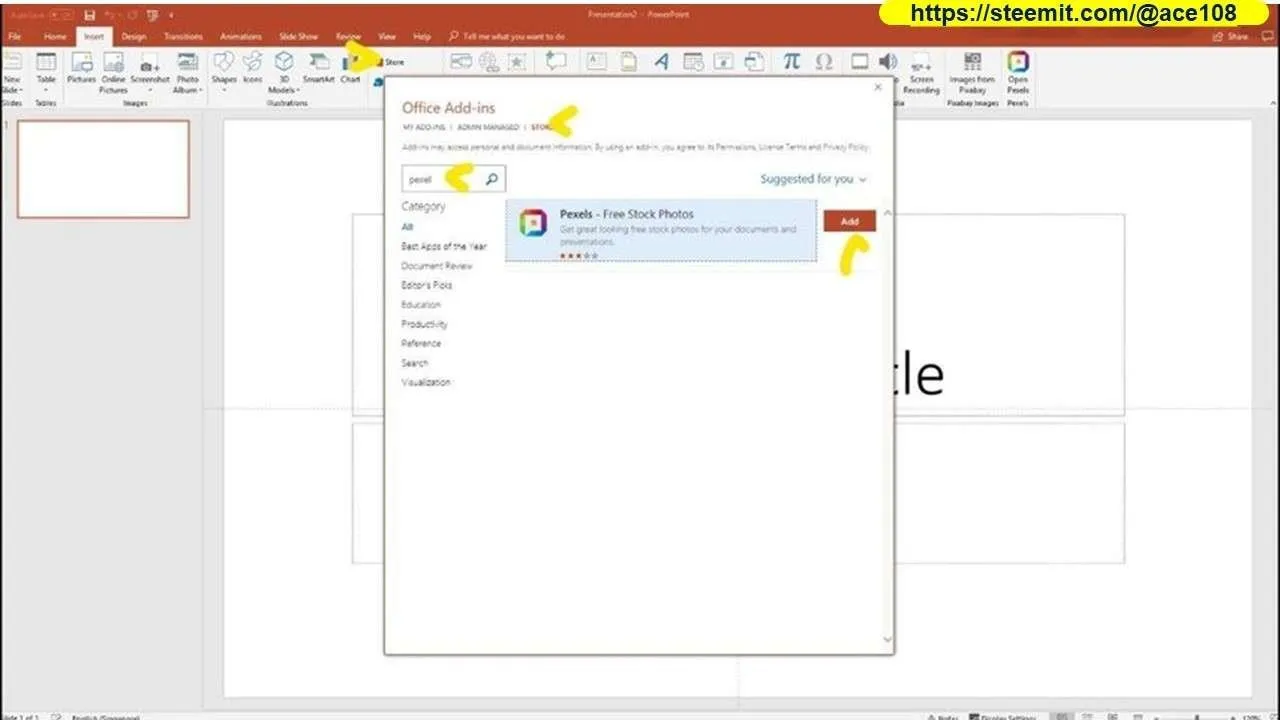Choose the Education category
Image resolution: width=1280 pixels, height=720 pixels.
pos(421,305)
